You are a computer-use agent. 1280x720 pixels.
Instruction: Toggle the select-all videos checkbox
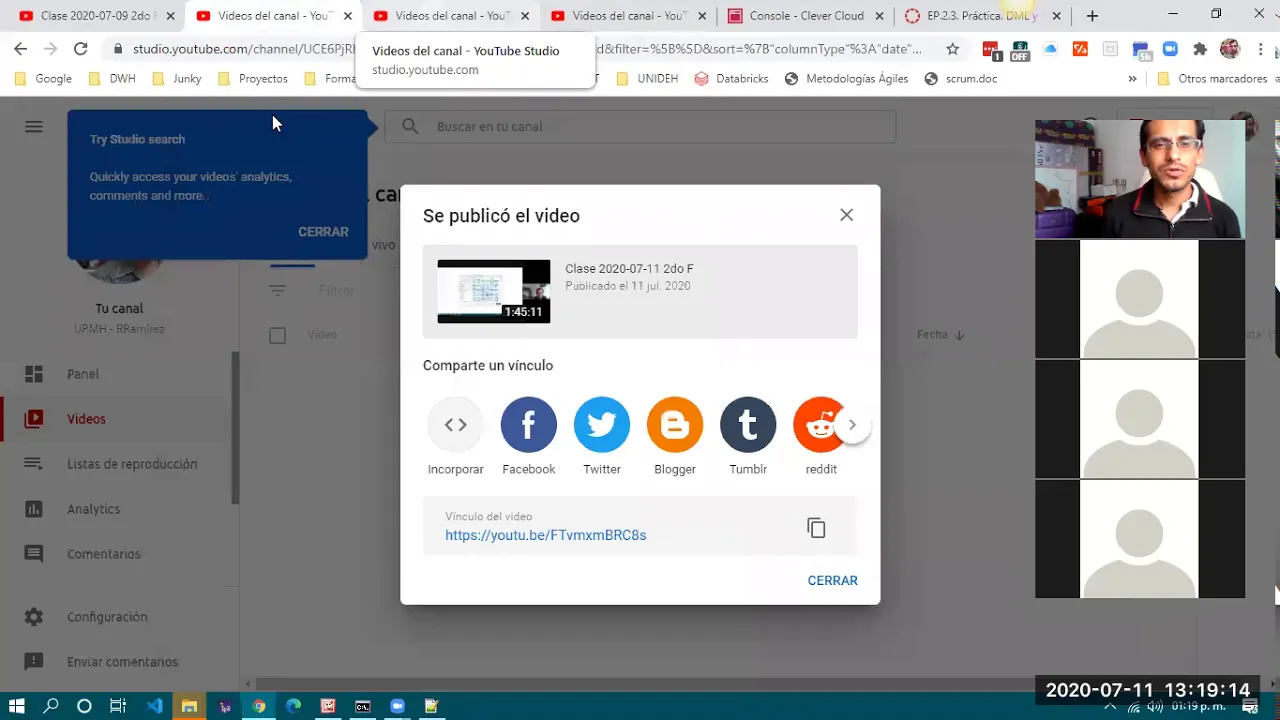[x=277, y=335]
